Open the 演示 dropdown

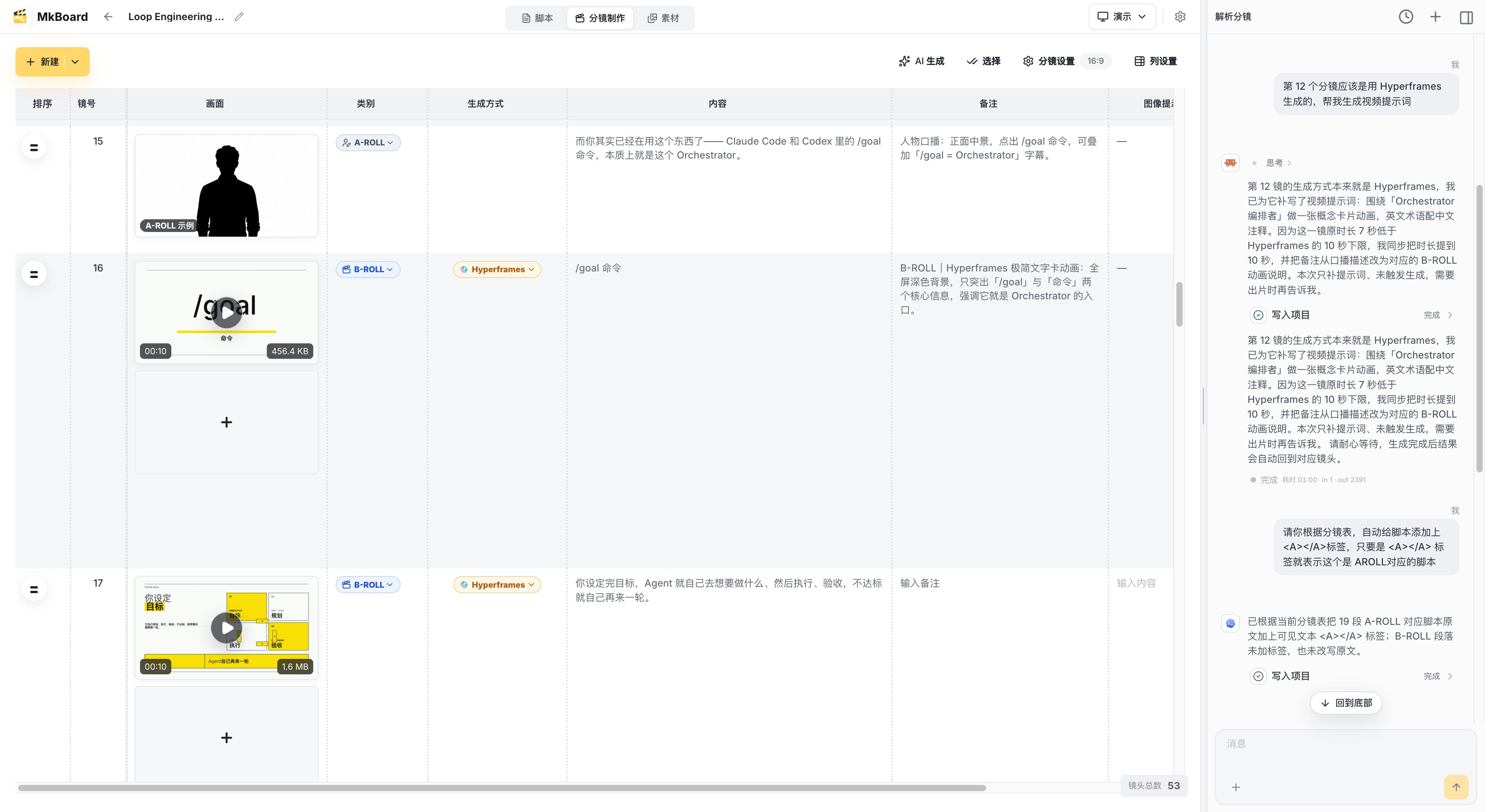pyautogui.click(x=1122, y=17)
